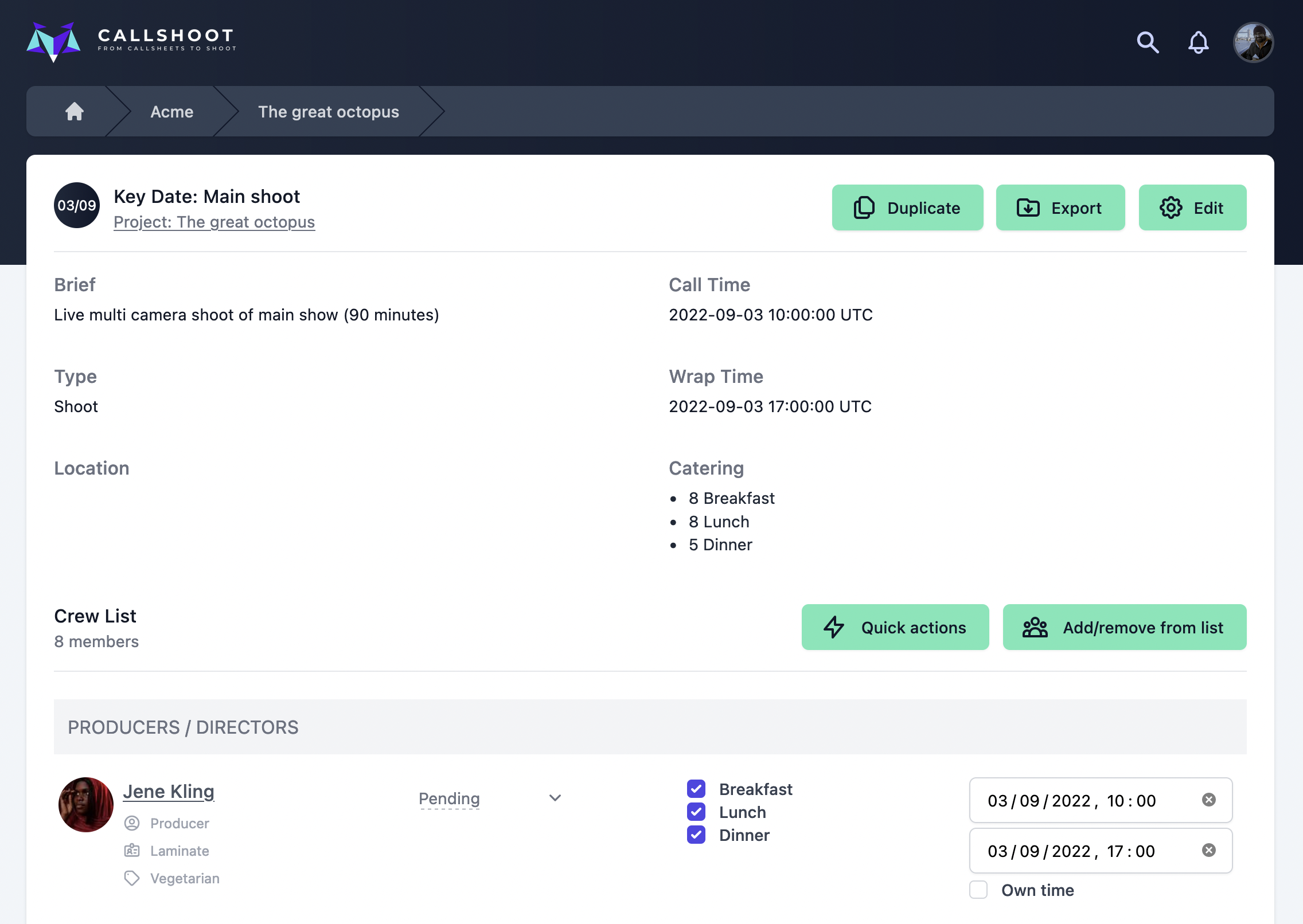Click the Export download icon
Screen dimensions: 1303x924
click(1028, 207)
